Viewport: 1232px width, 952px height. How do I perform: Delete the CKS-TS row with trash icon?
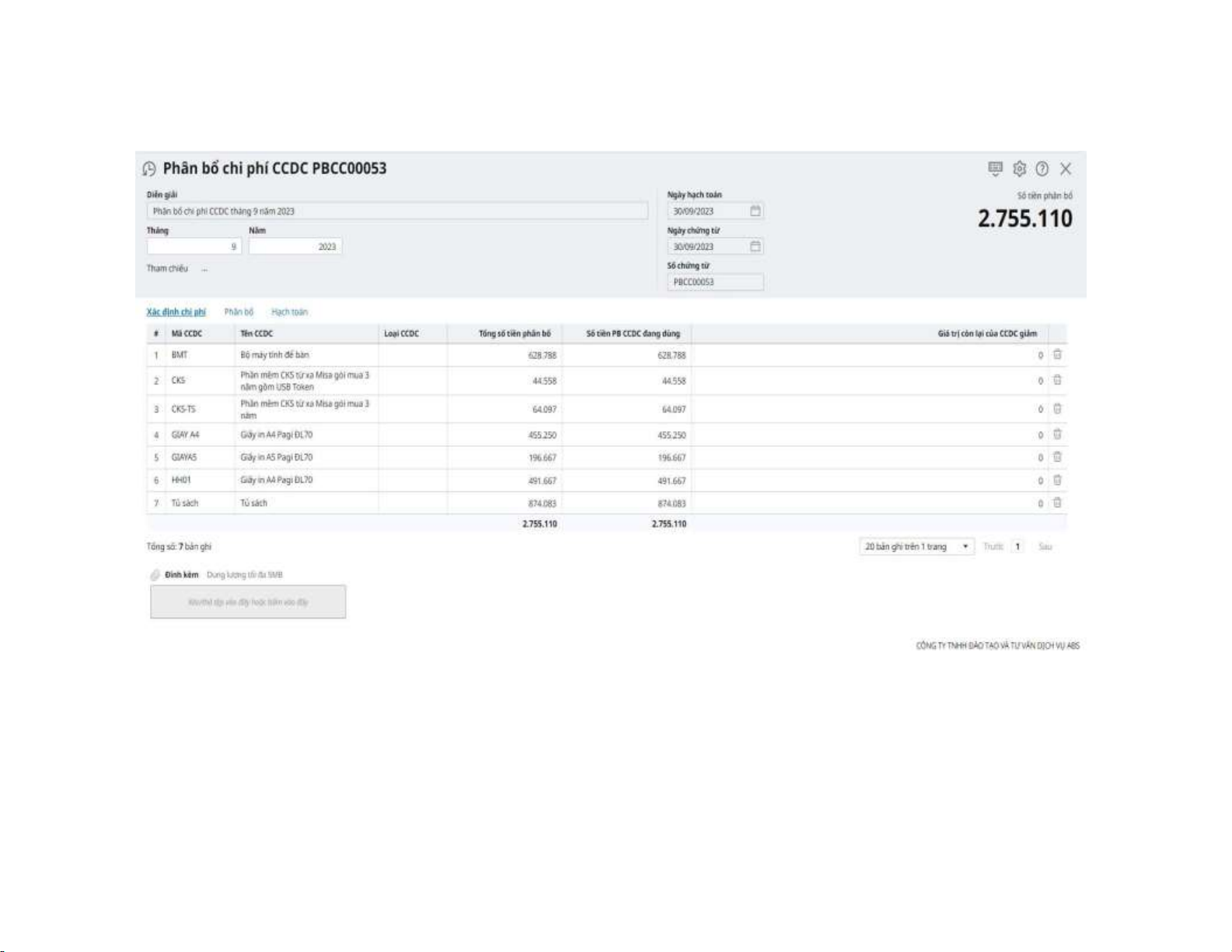(x=1057, y=409)
